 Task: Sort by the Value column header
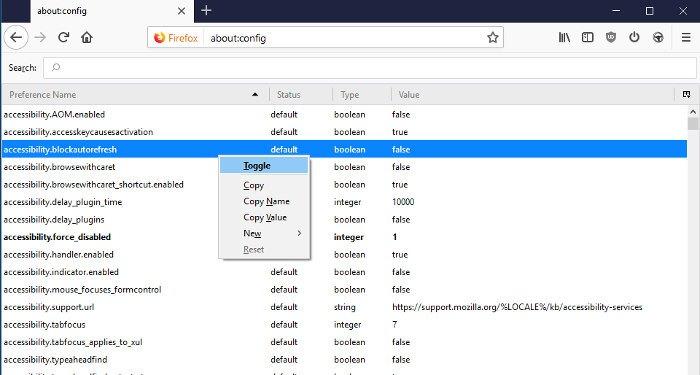[x=533, y=94]
